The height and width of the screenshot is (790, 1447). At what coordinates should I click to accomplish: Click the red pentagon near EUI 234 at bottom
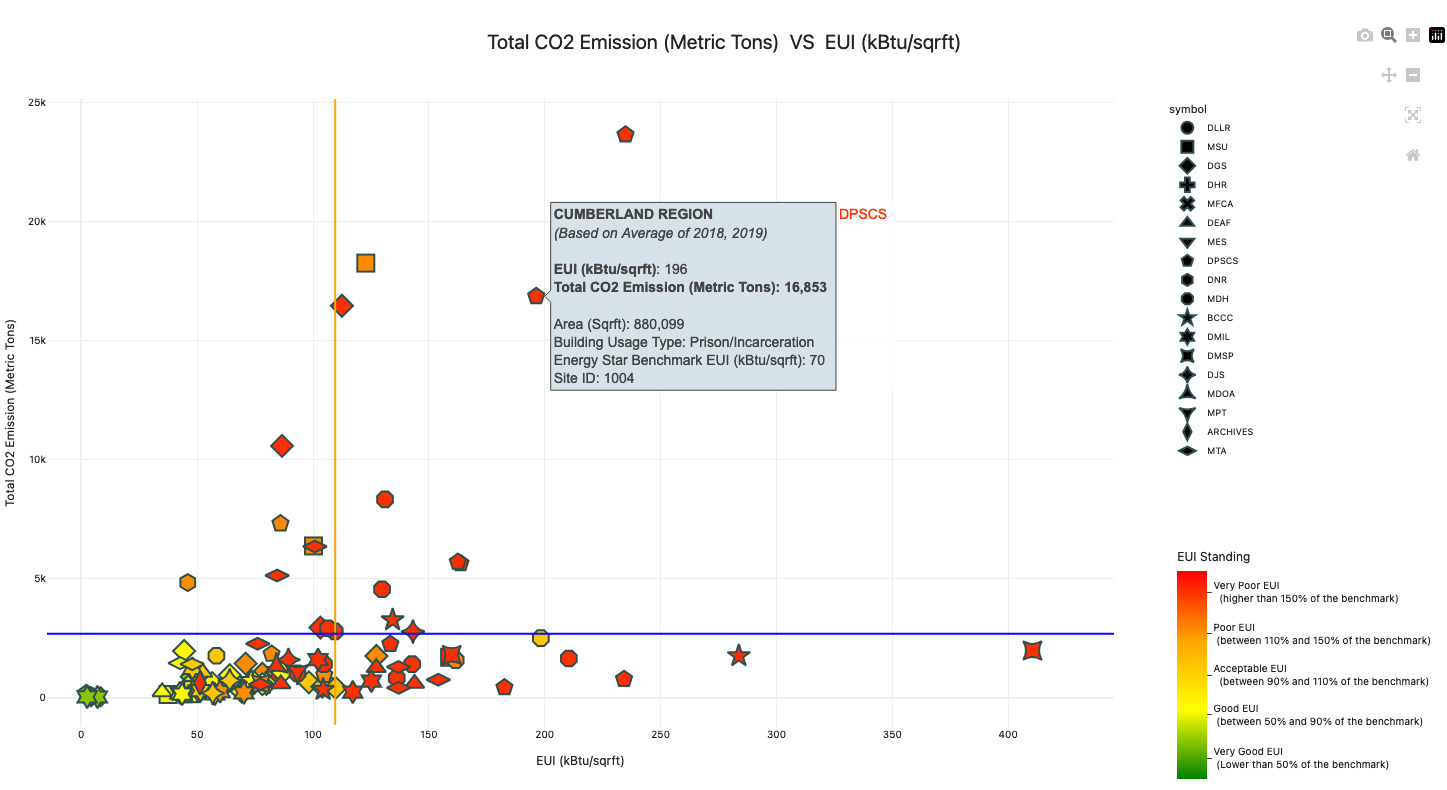point(624,679)
